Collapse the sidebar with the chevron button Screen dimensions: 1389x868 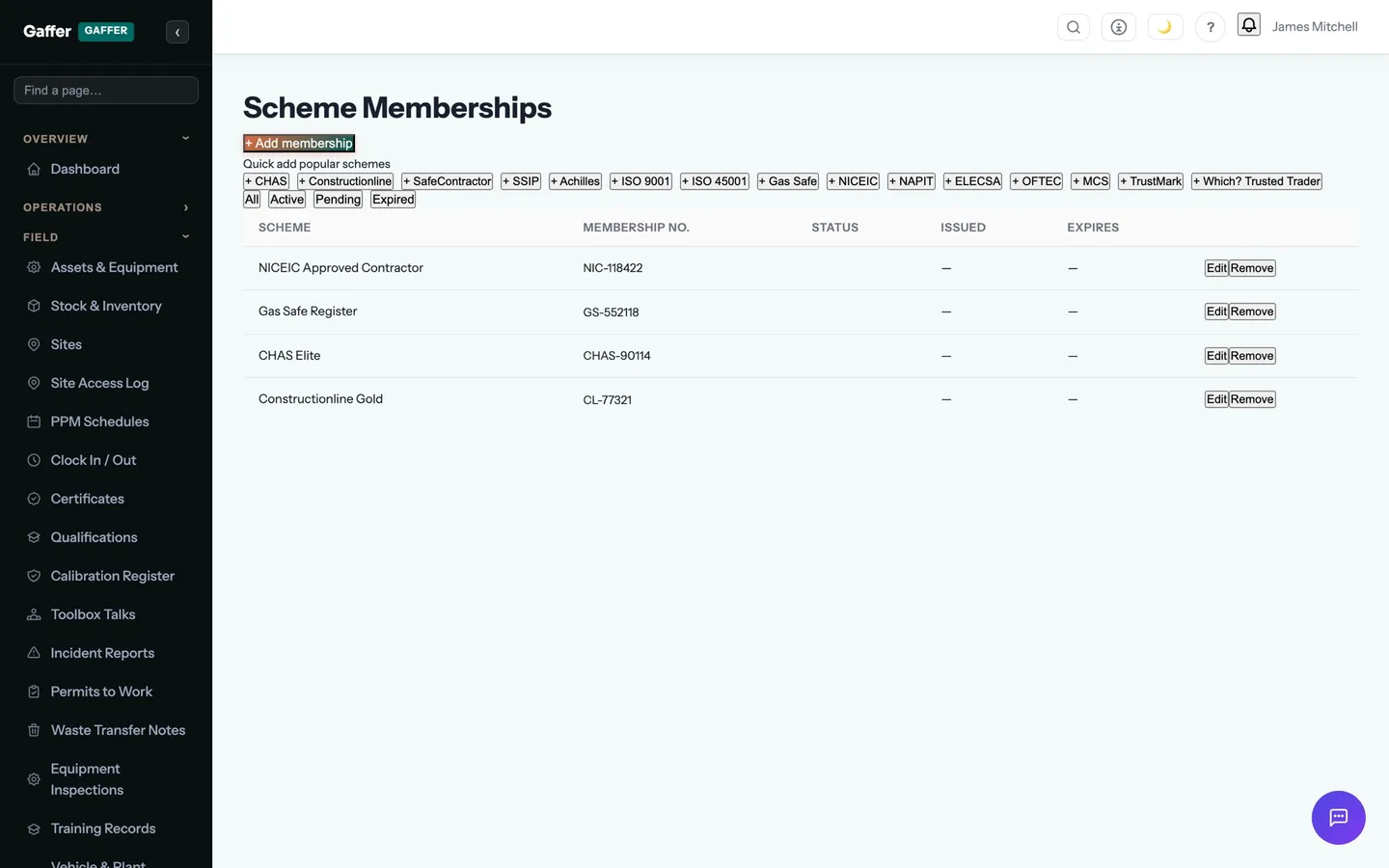click(x=177, y=32)
